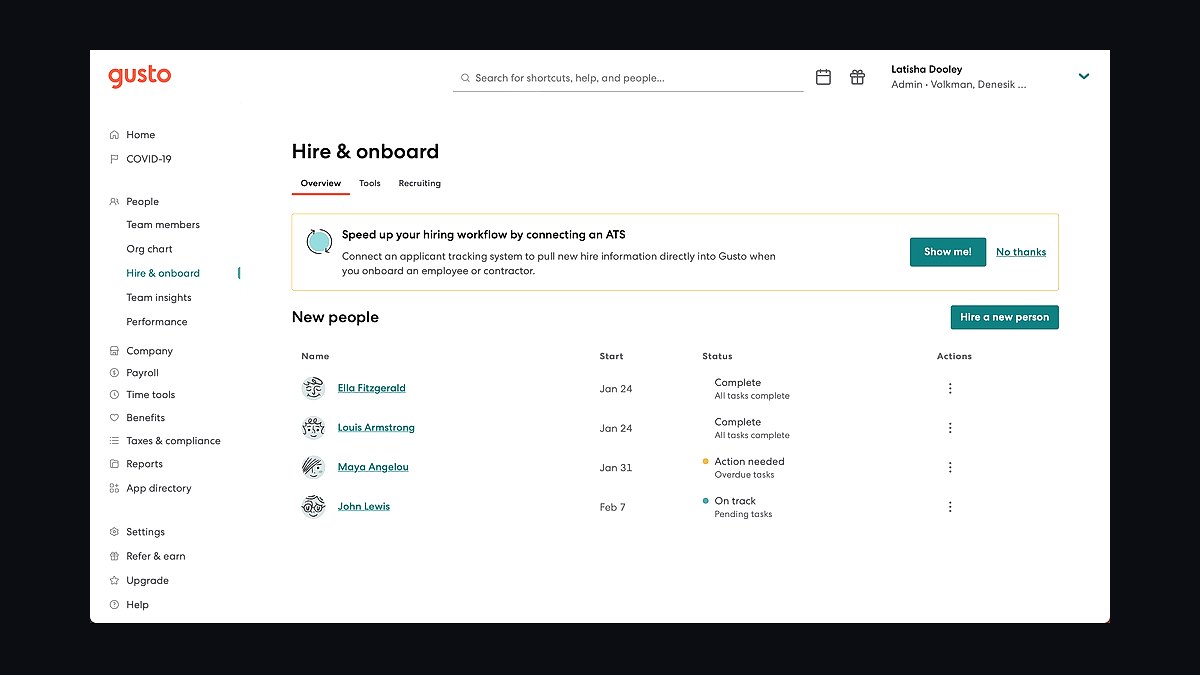Open Ella Fitzgerald's profile link
Screen dimensions: 1200x675
[x=372, y=388]
